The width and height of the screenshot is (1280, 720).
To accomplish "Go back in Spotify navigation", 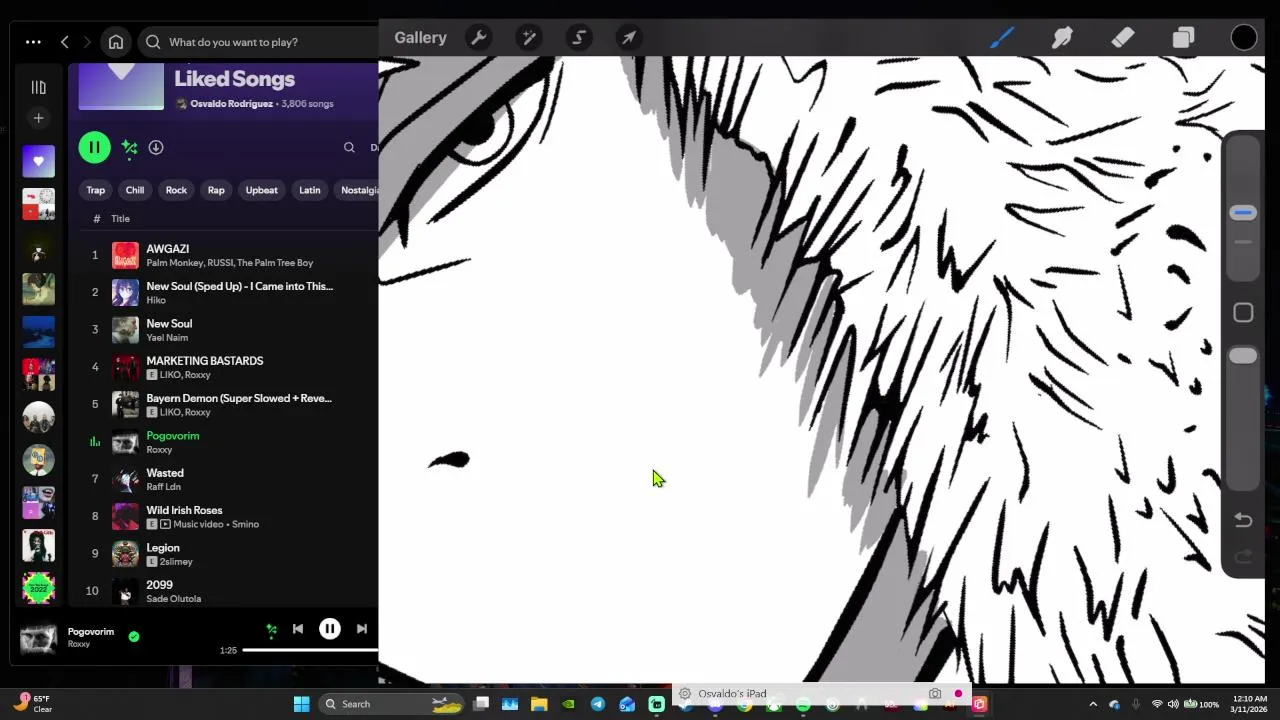I will point(65,42).
